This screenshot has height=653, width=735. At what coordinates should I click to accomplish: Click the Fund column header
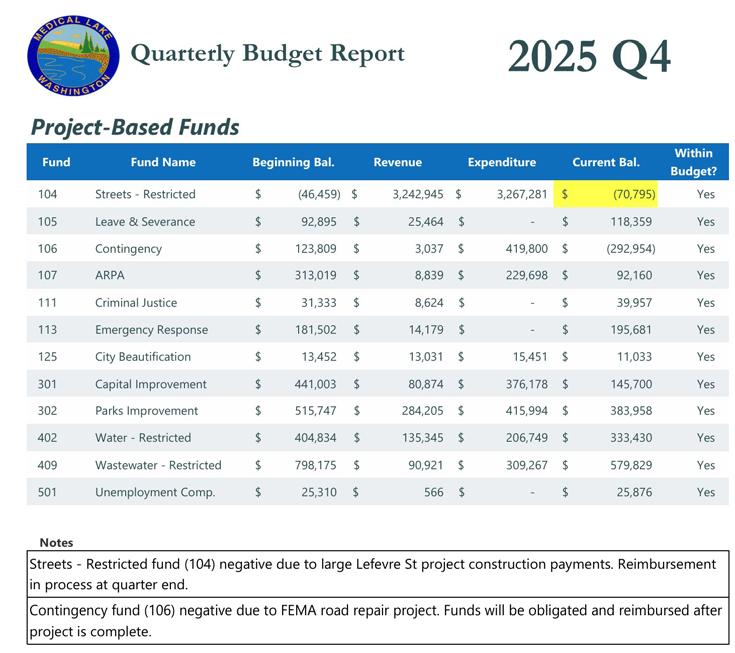coord(56,162)
